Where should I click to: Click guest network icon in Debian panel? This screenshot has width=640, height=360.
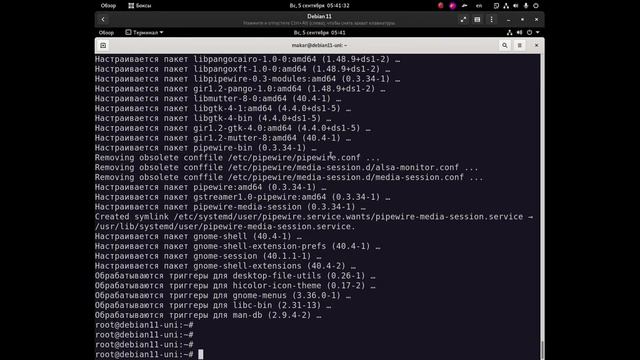pyautogui.click(x=509, y=33)
